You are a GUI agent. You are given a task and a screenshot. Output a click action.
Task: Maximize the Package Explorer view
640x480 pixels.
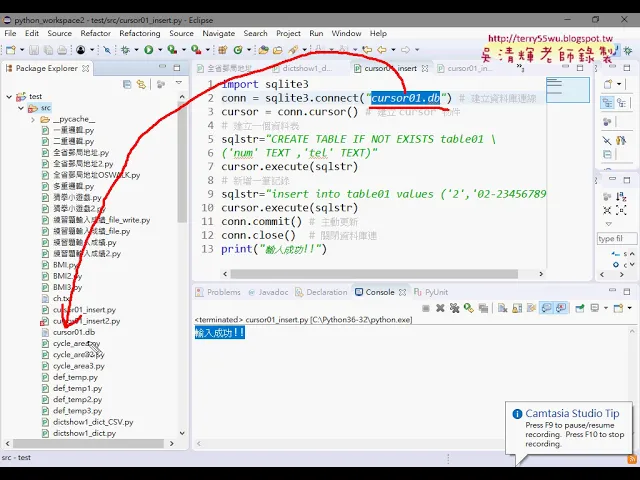tap(177, 68)
